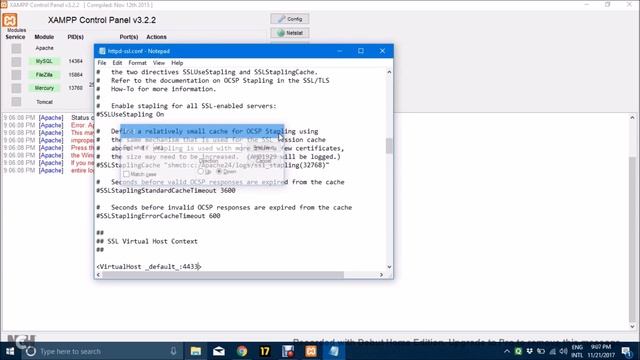This screenshot has width=640, height=360.
Task: Open Notepad's View menu
Action: tap(159, 63)
